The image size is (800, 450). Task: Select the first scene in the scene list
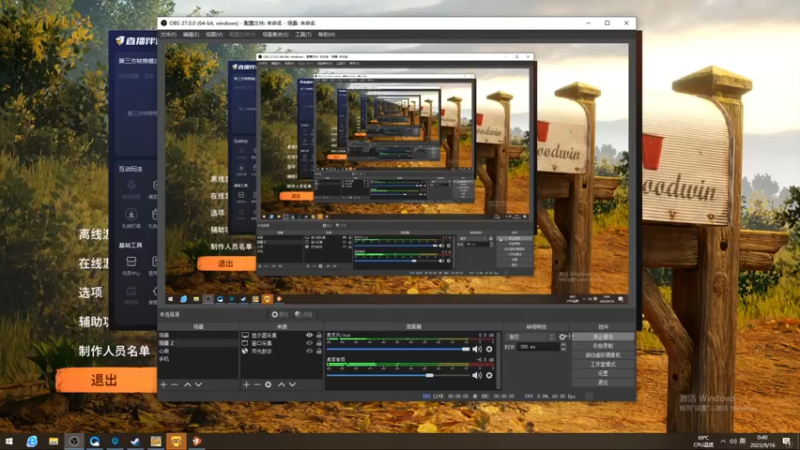(x=198, y=335)
